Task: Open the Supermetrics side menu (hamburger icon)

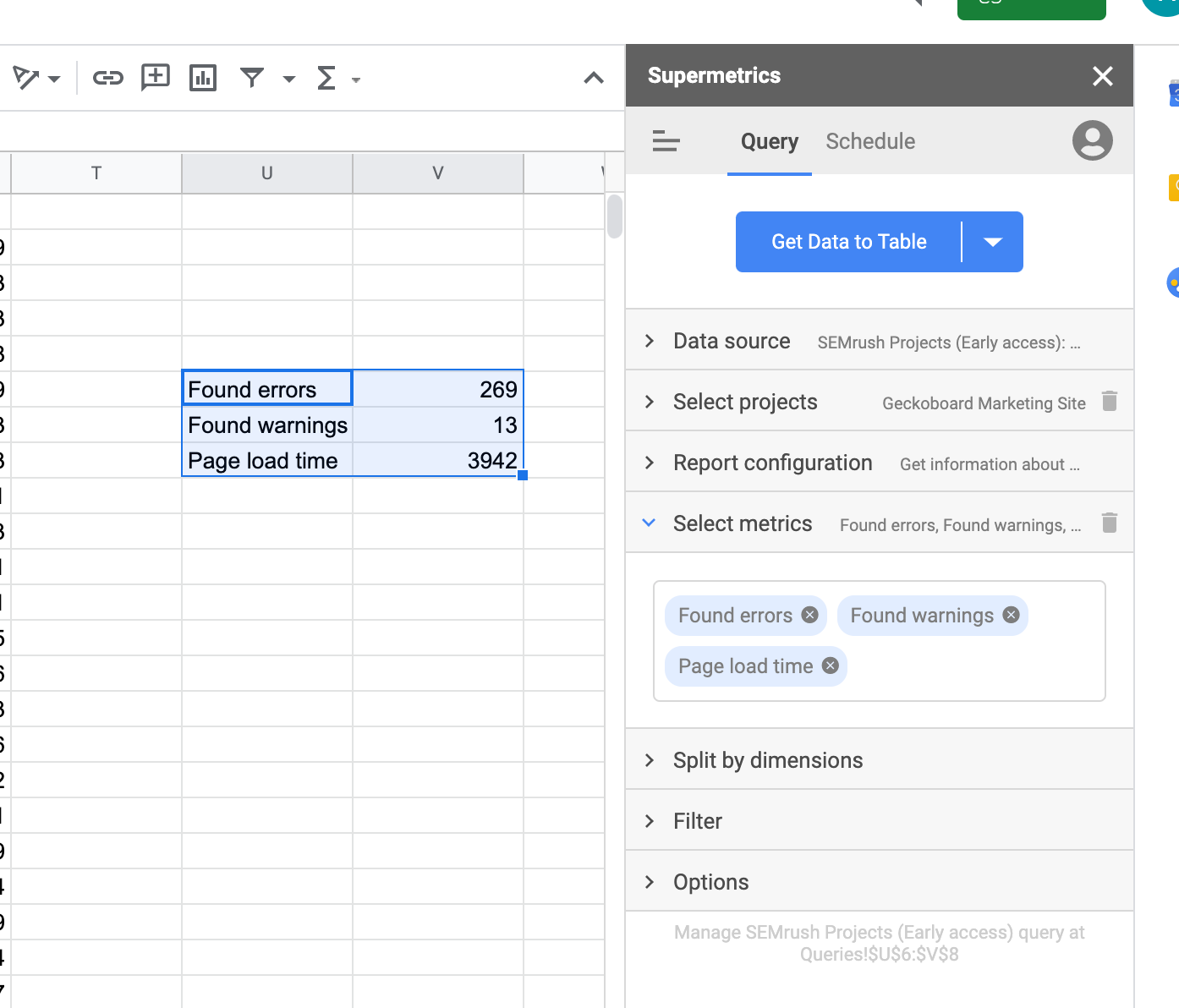Action: (666, 141)
